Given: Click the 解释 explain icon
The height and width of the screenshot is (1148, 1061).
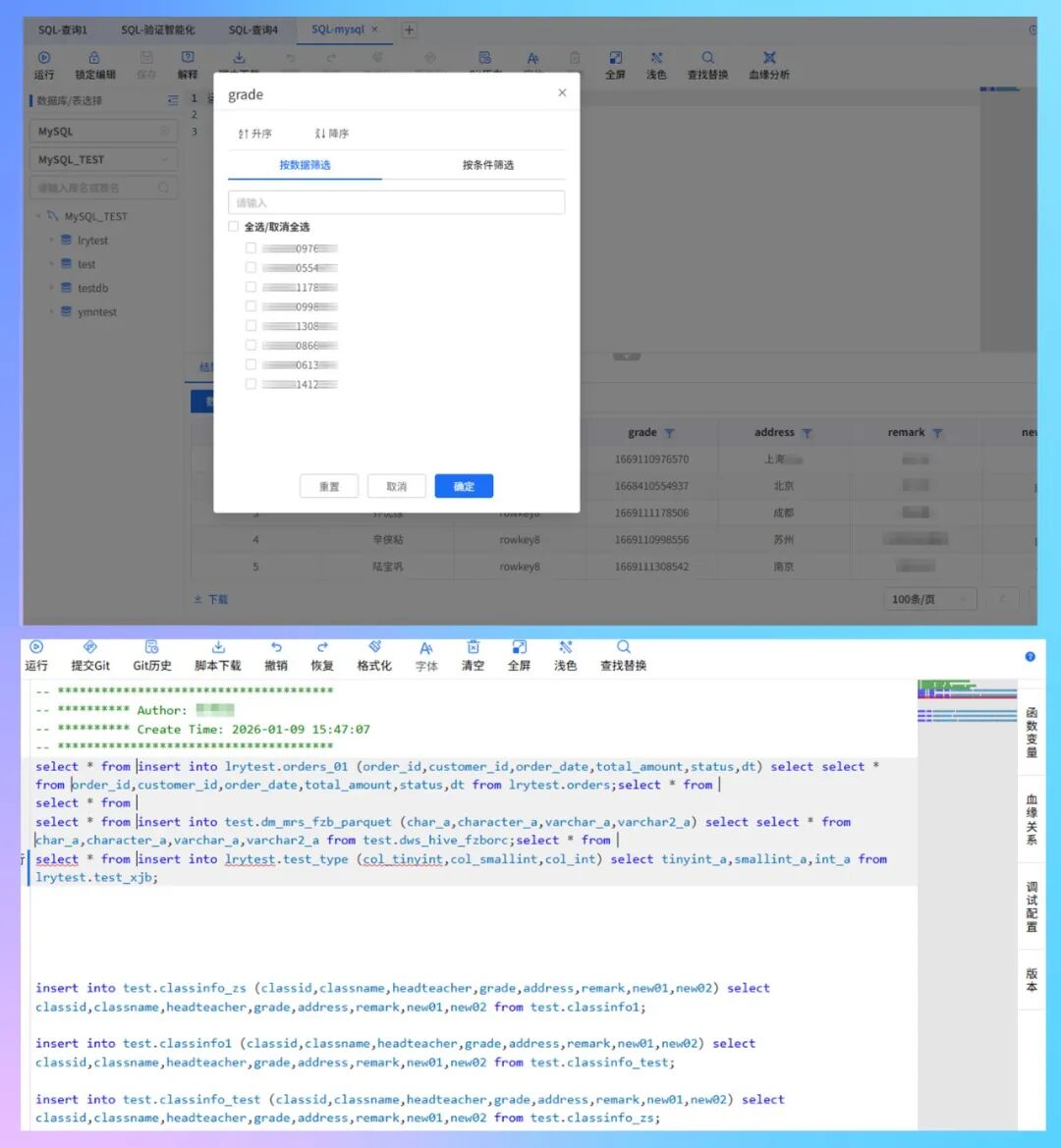Looking at the screenshot, I should (x=188, y=58).
